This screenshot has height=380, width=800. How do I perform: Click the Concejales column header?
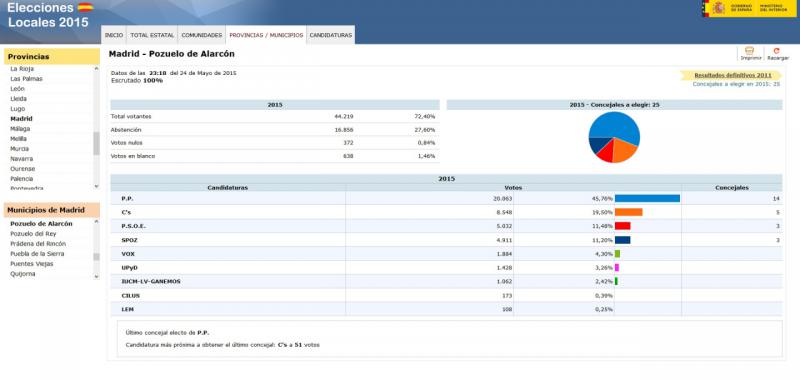click(732, 188)
